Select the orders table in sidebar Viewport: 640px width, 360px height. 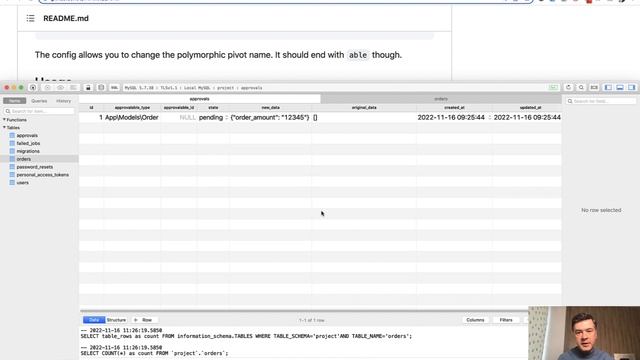pos(24,159)
